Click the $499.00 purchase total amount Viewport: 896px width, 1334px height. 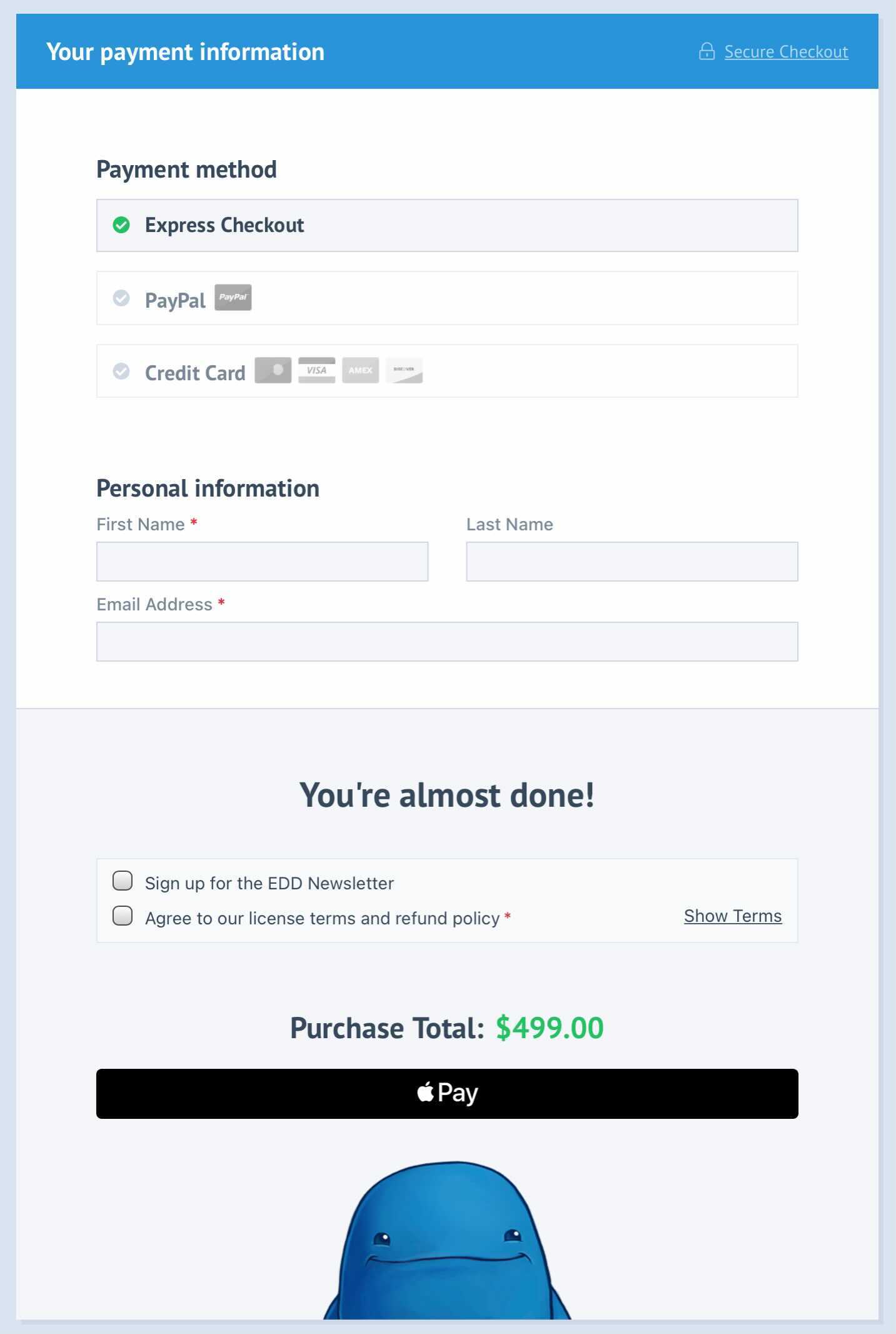550,1028
